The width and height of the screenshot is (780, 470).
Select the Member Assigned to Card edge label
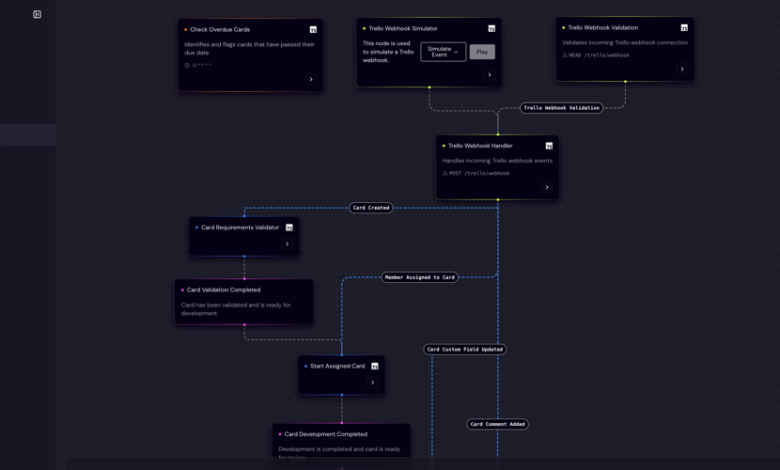click(420, 278)
